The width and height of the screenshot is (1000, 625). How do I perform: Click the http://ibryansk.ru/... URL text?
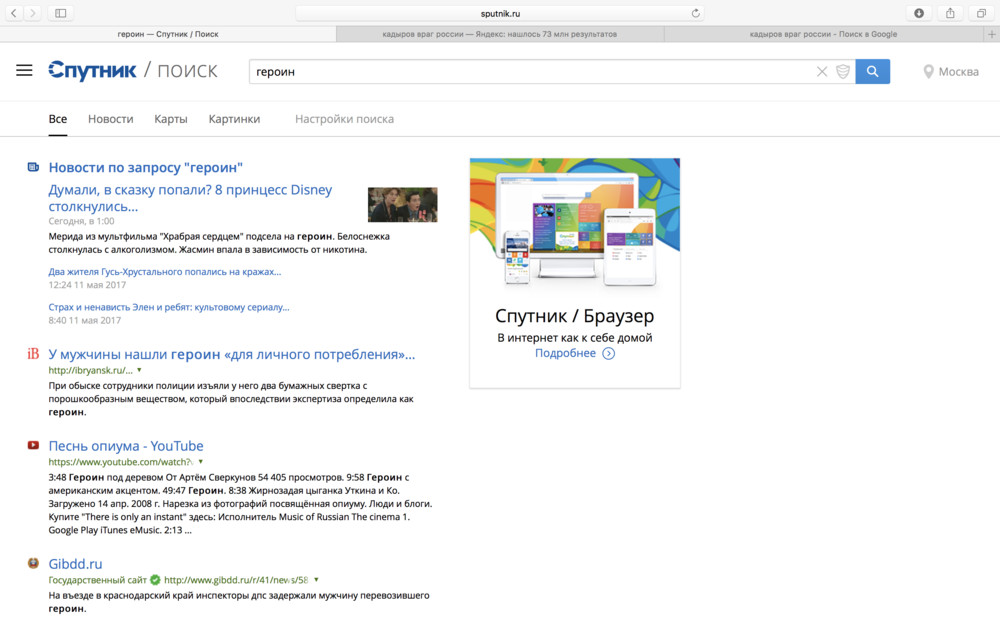coord(91,370)
